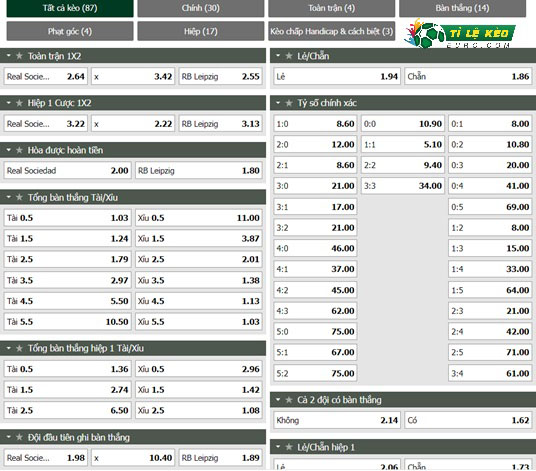Favorite Cả 2 đội có bàn thắng star

coord(289,400)
